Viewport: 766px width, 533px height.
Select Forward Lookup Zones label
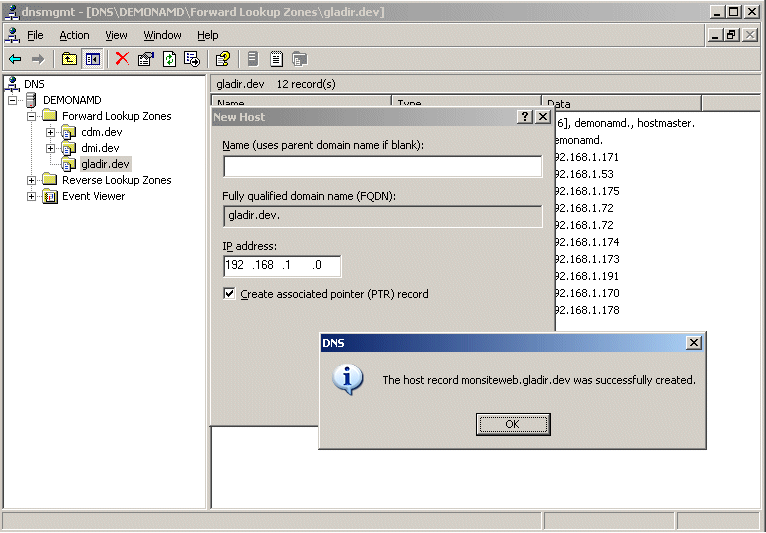click(x=117, y=116)
